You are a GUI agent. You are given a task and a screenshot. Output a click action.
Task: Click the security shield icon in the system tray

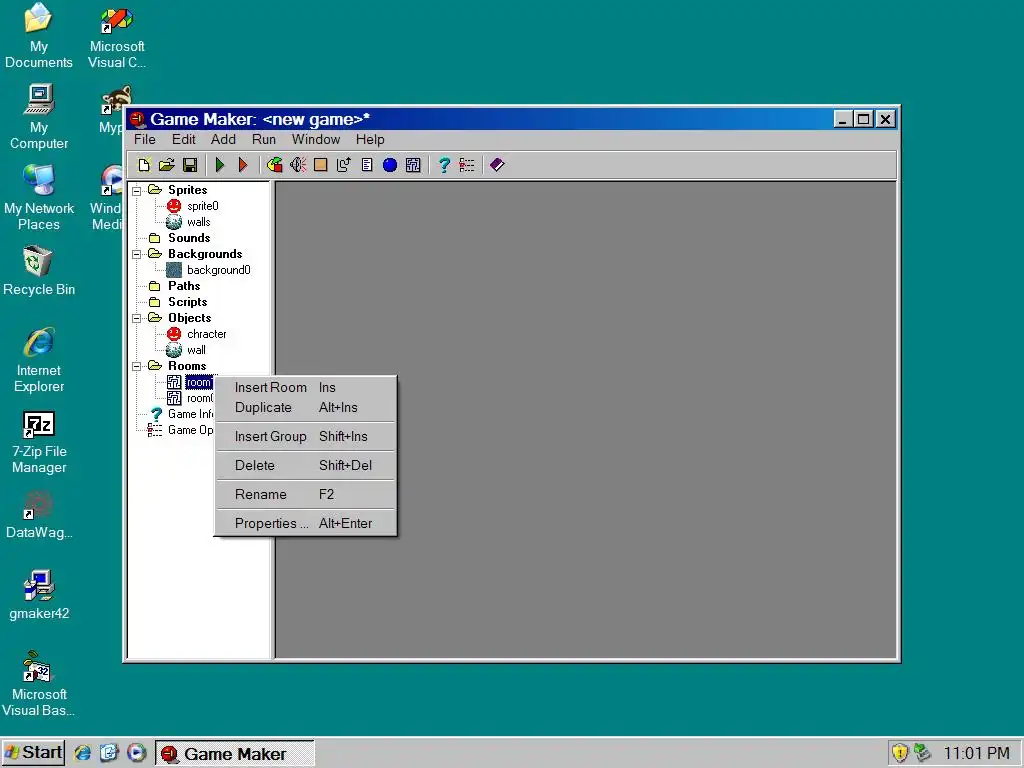[x=900, y=753]
